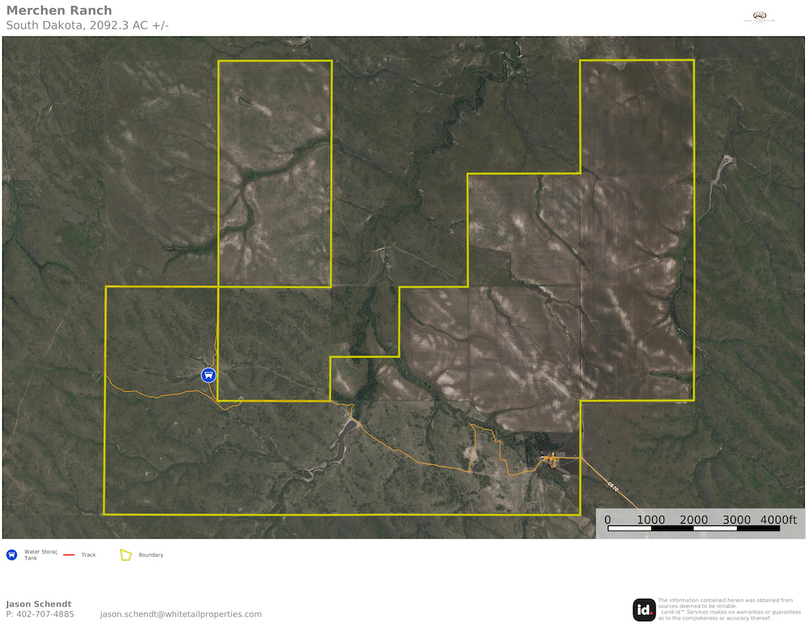Click the South Dakota acreage subtitle
The height and width of the screenshot is (625, 808).
87,25
